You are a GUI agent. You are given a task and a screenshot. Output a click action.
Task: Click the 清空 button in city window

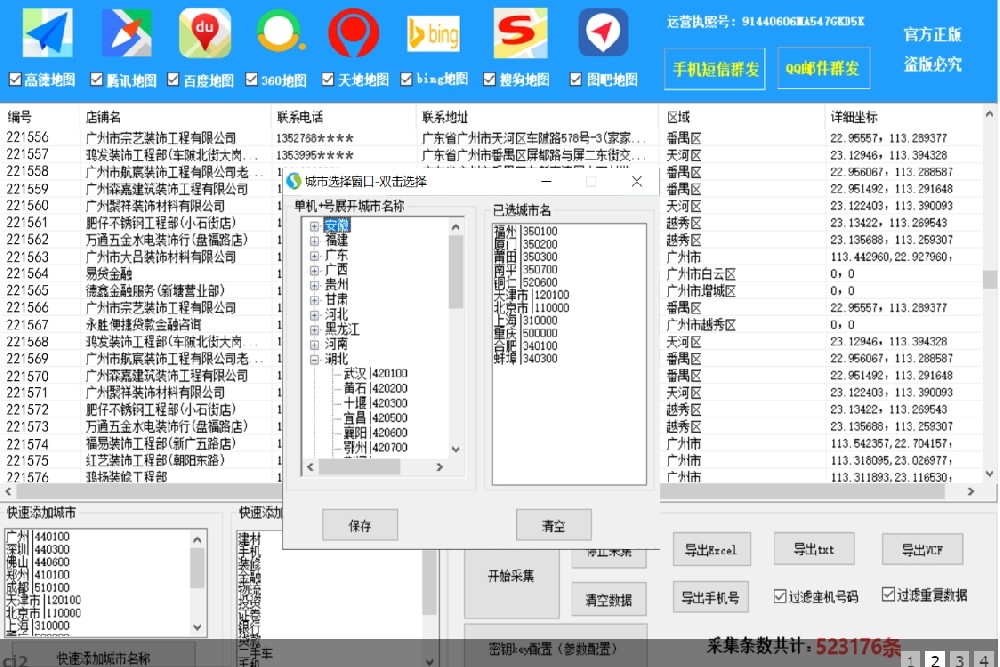click(554, 525)
